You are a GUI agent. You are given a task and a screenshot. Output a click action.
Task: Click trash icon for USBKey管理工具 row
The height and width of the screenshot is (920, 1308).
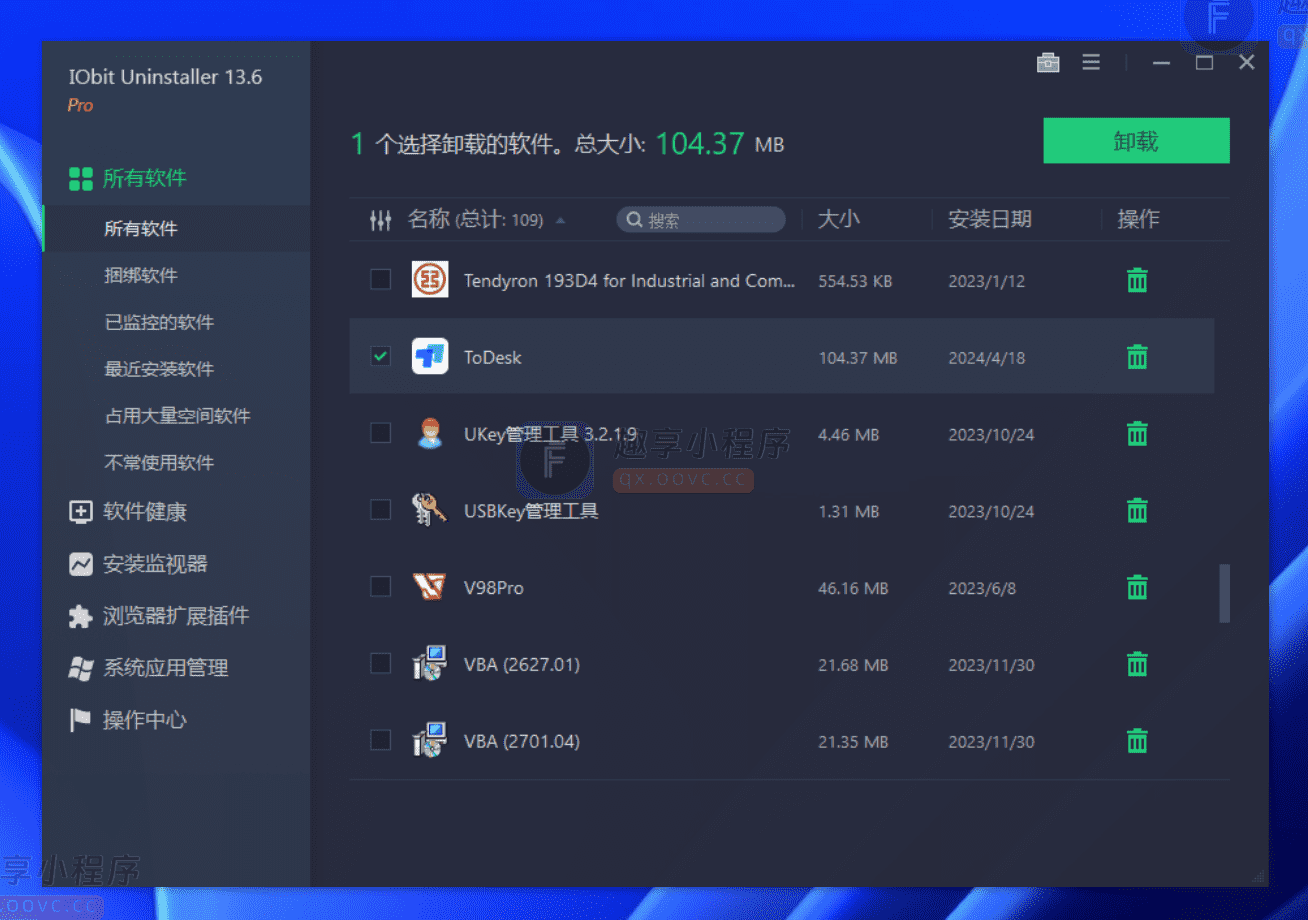click(1137, 511)
